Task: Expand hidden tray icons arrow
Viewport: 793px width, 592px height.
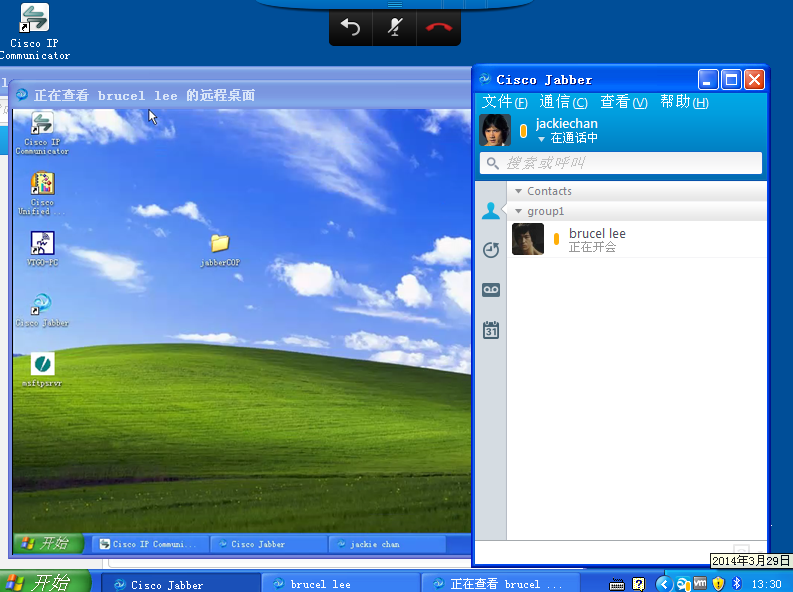Action: [x=664, y=584]
